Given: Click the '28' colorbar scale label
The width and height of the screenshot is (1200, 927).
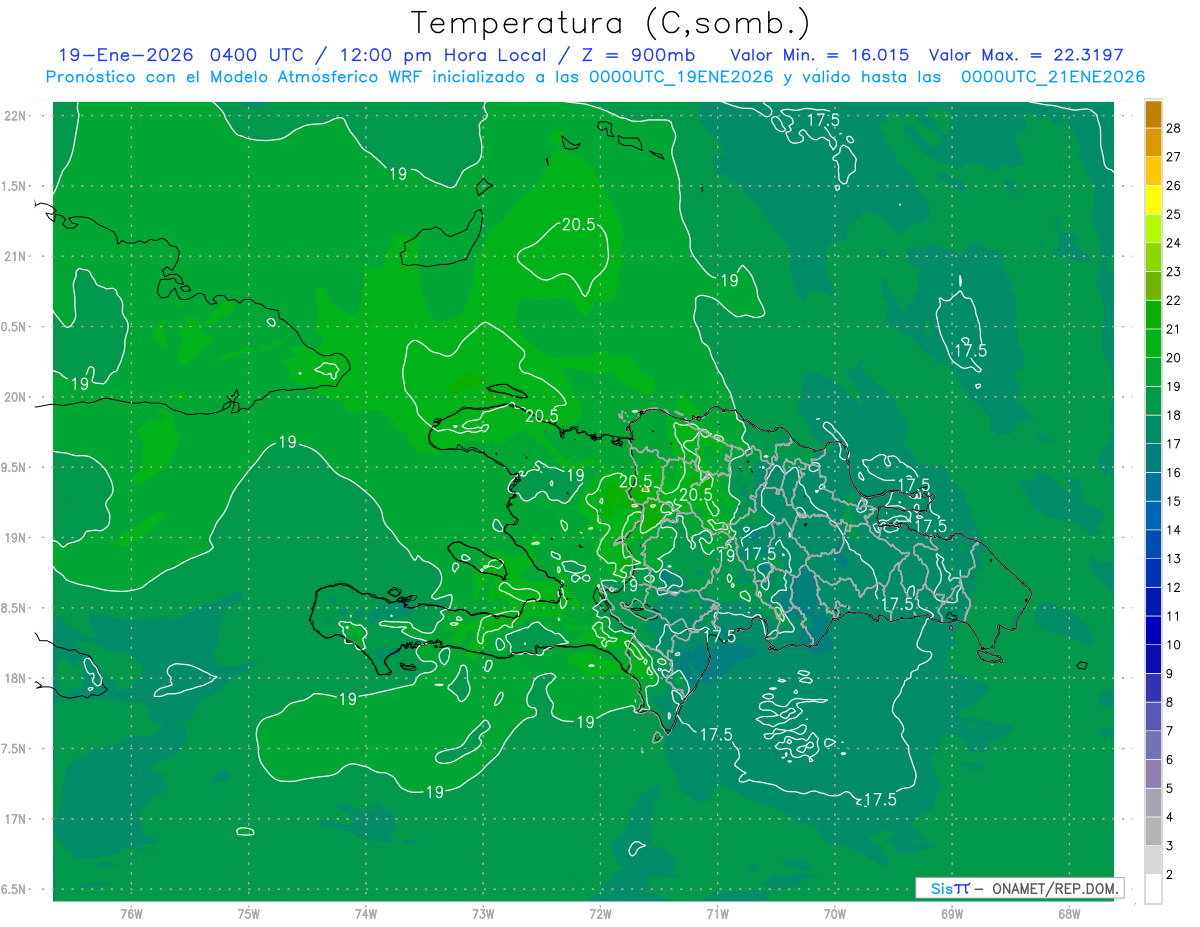Looking at the screenshot, I should [x=1174, y=128].
